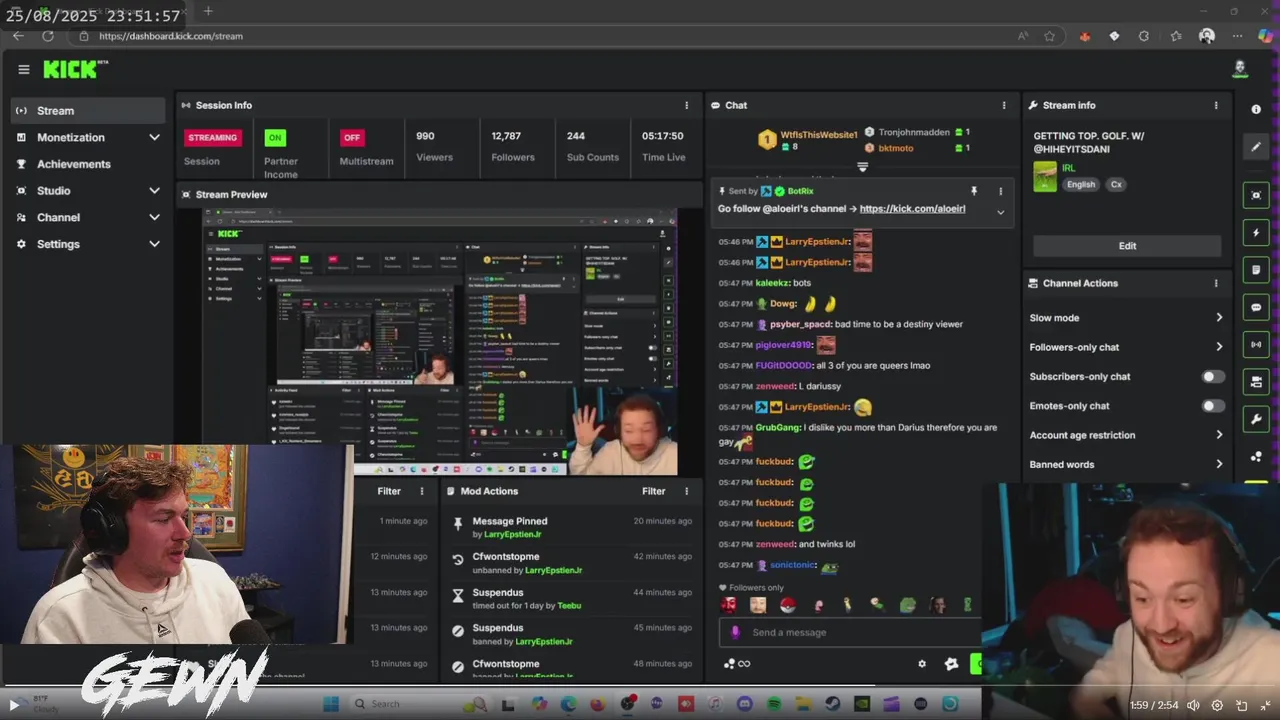Image resolution: width=1280 pixels, height=720 pixels.
Task: Play the video with the play button
Action: (14, 705)
